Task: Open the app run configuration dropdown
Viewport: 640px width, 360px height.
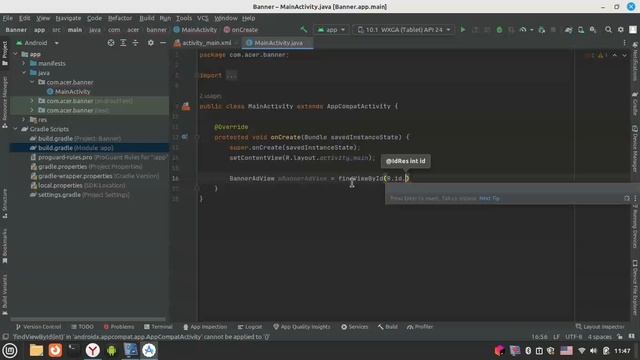Action: 331,29
